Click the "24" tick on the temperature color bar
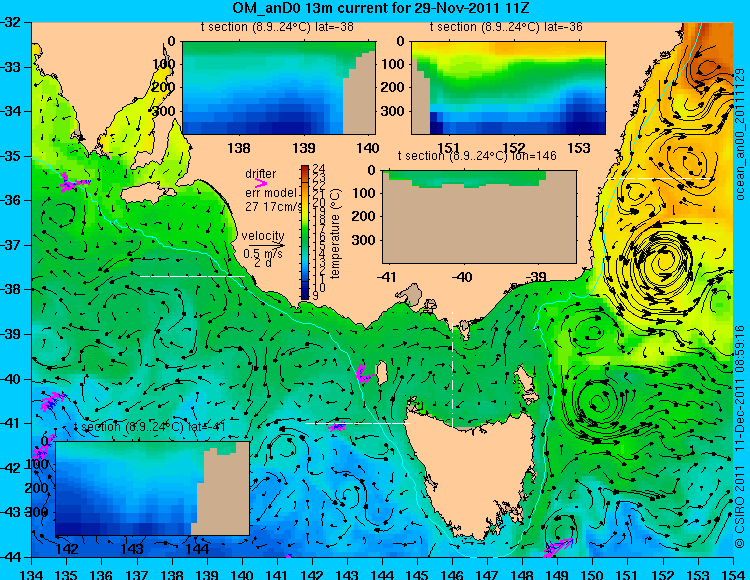The image size is (750, 580). 319,169
